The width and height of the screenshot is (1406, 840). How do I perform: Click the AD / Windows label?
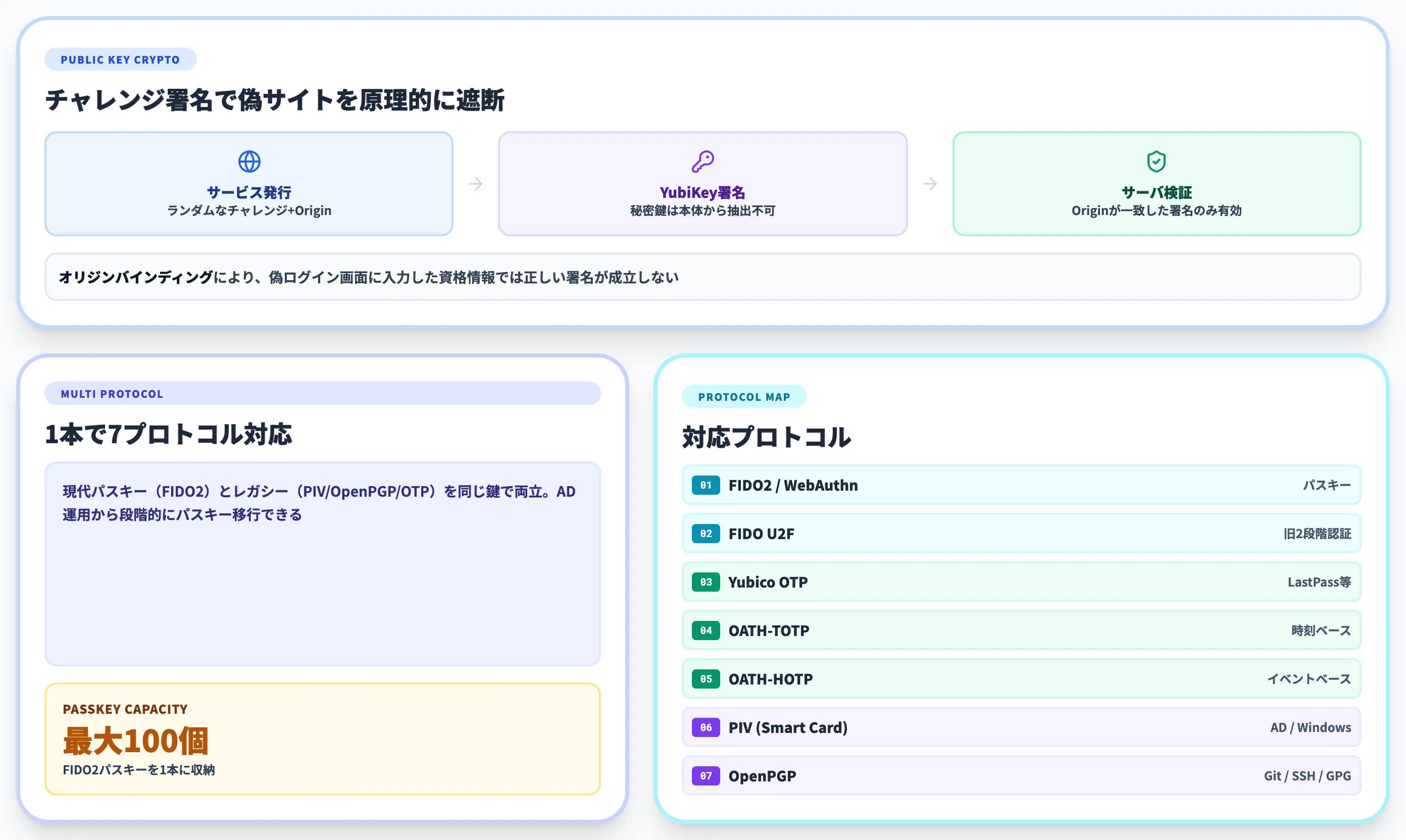pyautogui.click(x=1311, y=727)
